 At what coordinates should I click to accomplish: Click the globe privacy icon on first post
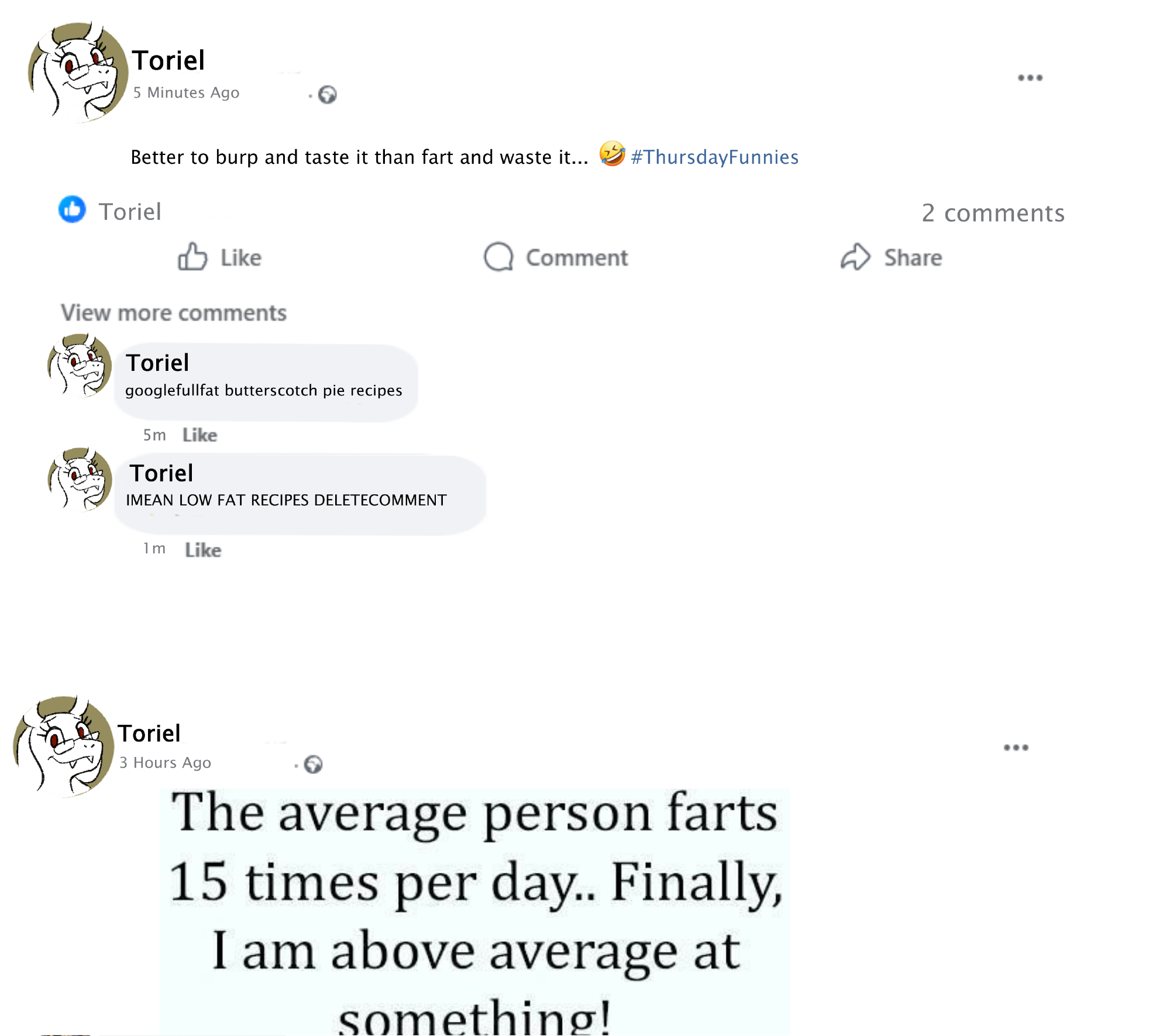coord(328,95)
